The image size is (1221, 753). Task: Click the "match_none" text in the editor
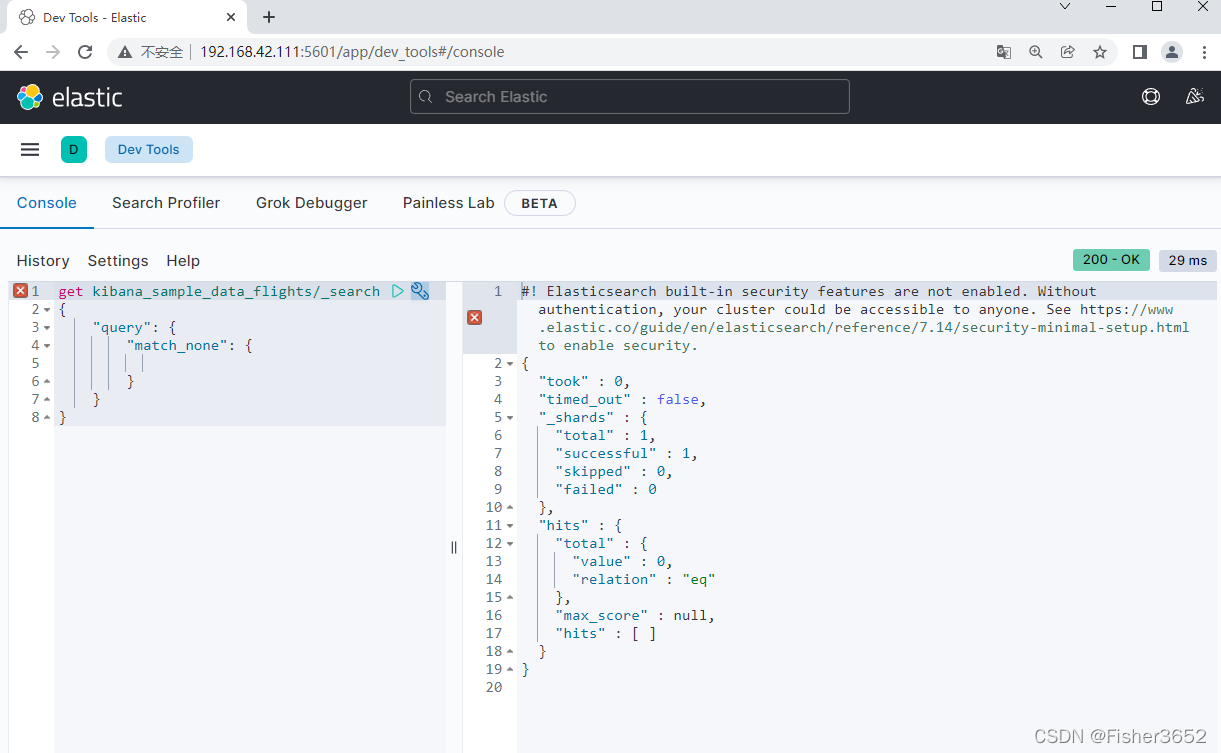pos(180,345)
